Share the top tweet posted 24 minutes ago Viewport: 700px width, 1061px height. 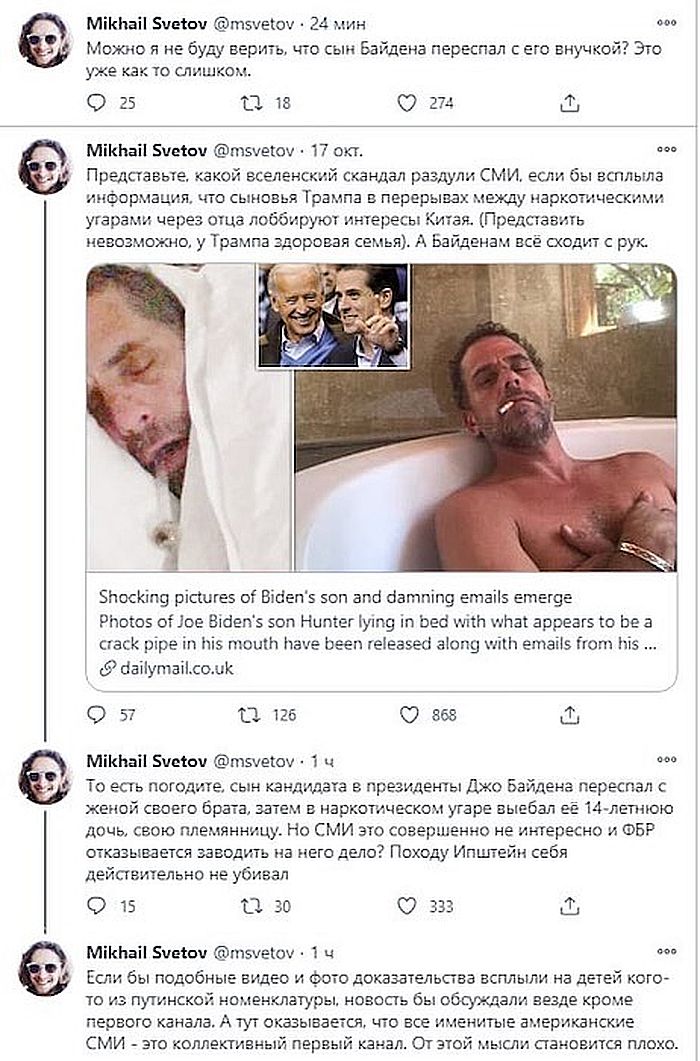click(x=569, y=102)
